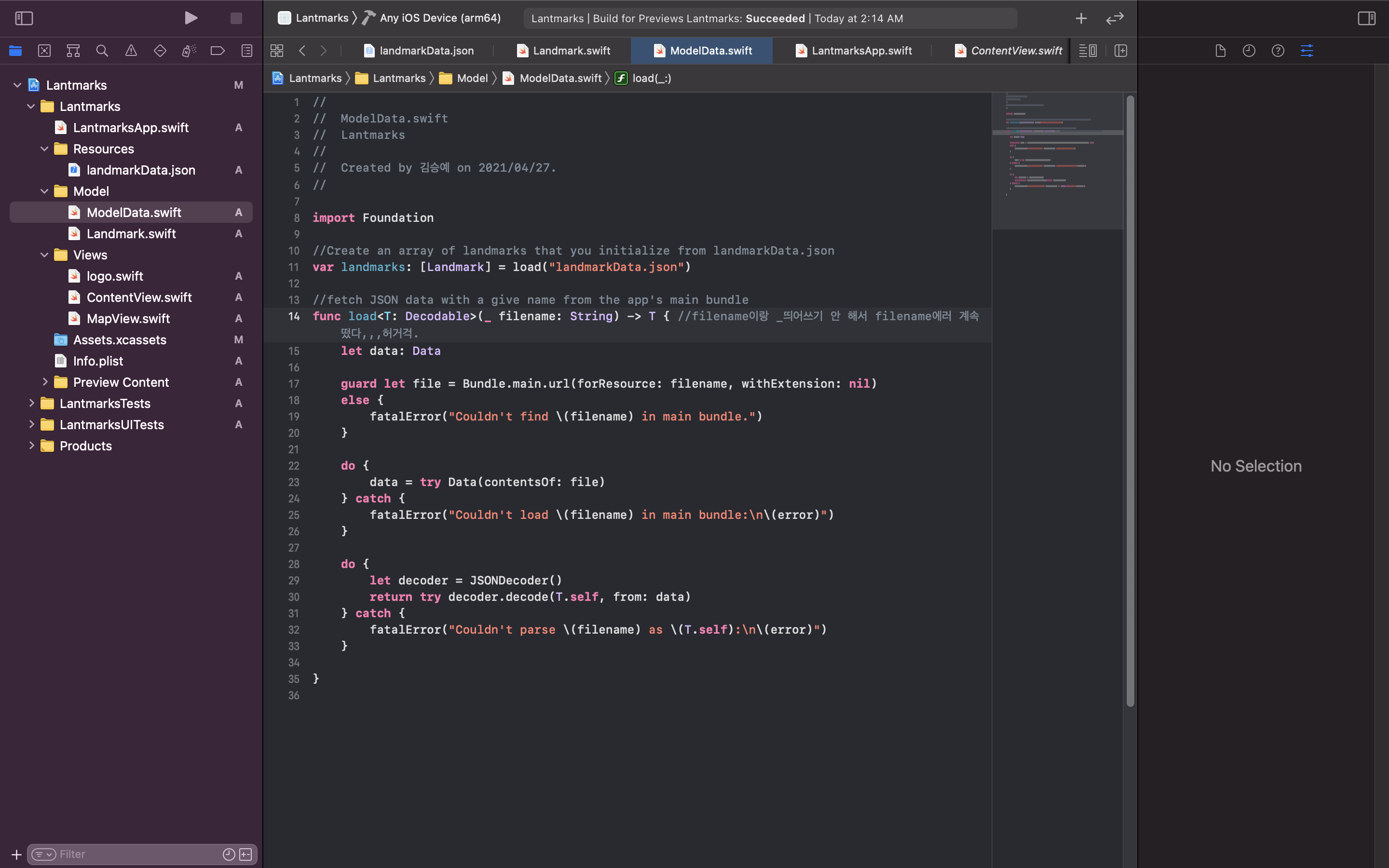1389x868 pixels.
Task: Go forward in editor history
Action: tap(324, 51)
